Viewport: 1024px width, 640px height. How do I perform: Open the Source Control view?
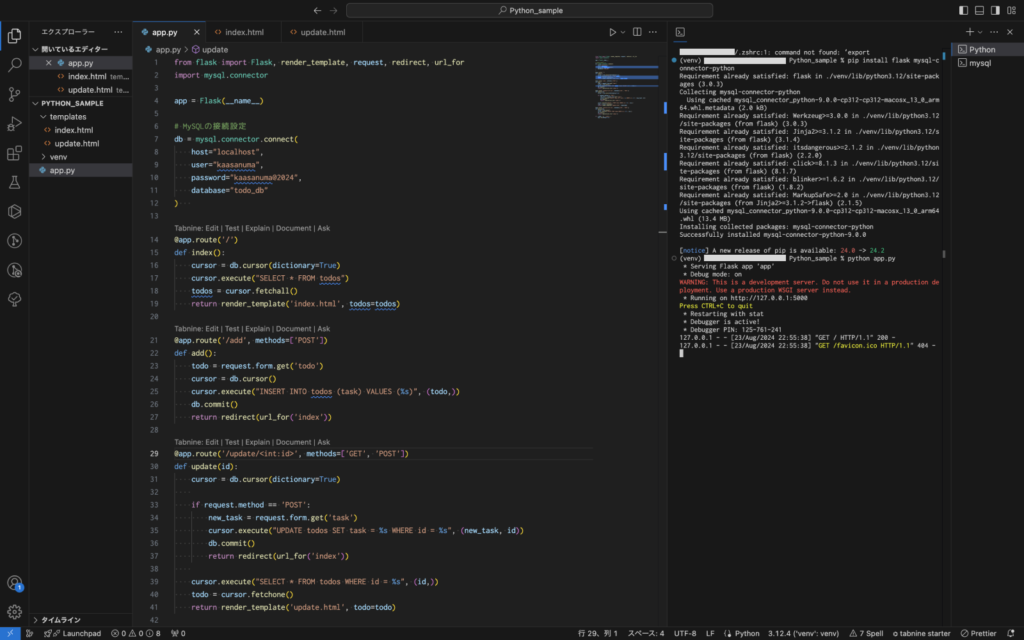14,95
